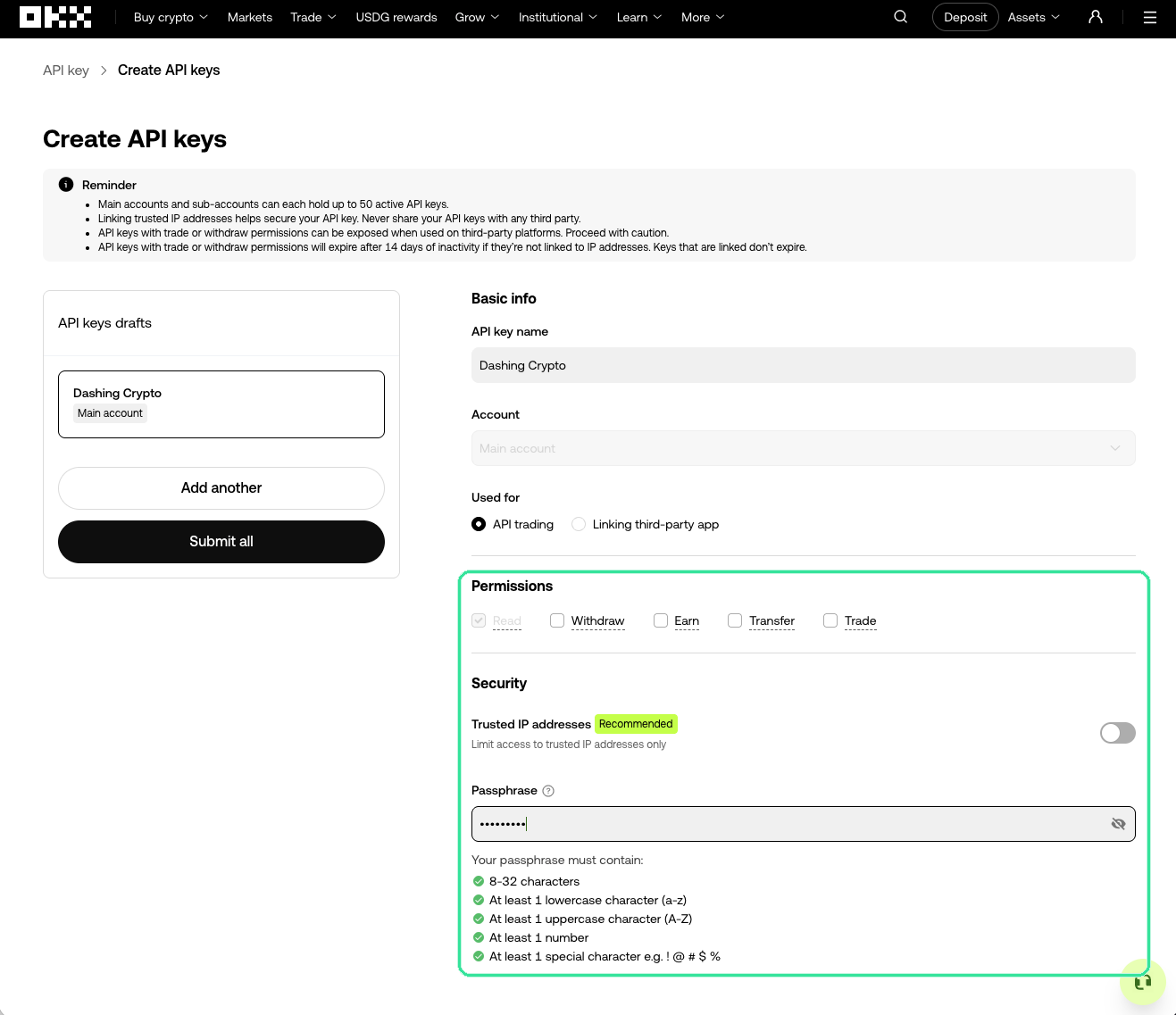1176x1015 pixels.
Task: Expand the Trade dropdown menu
Action: tap(313, 17)
